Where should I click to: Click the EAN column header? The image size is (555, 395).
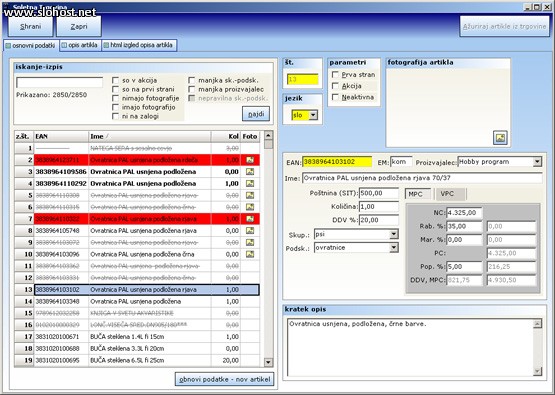(61, 136)
